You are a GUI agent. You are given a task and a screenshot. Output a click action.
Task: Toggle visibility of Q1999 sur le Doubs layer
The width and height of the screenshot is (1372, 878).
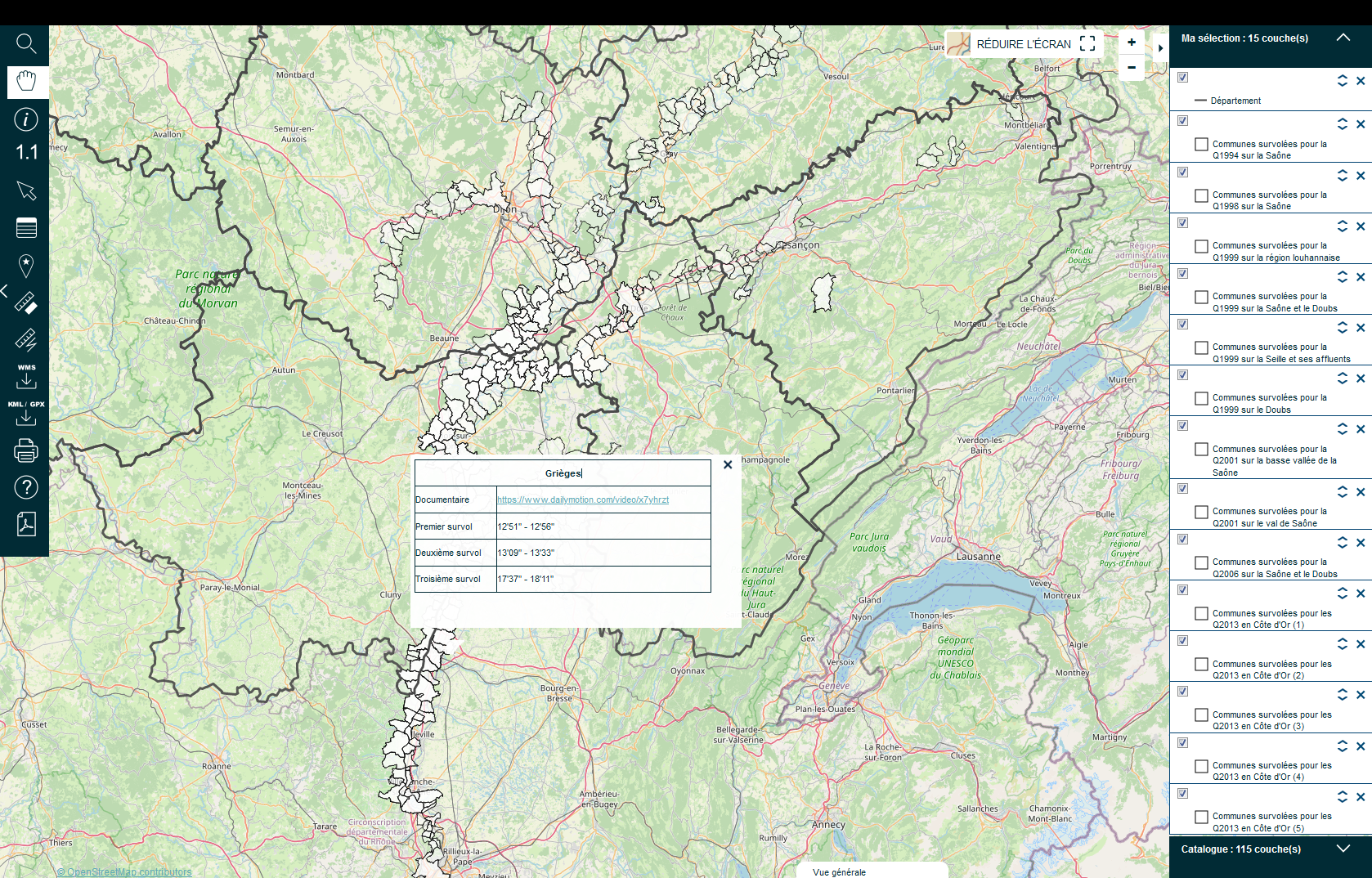1182,375
